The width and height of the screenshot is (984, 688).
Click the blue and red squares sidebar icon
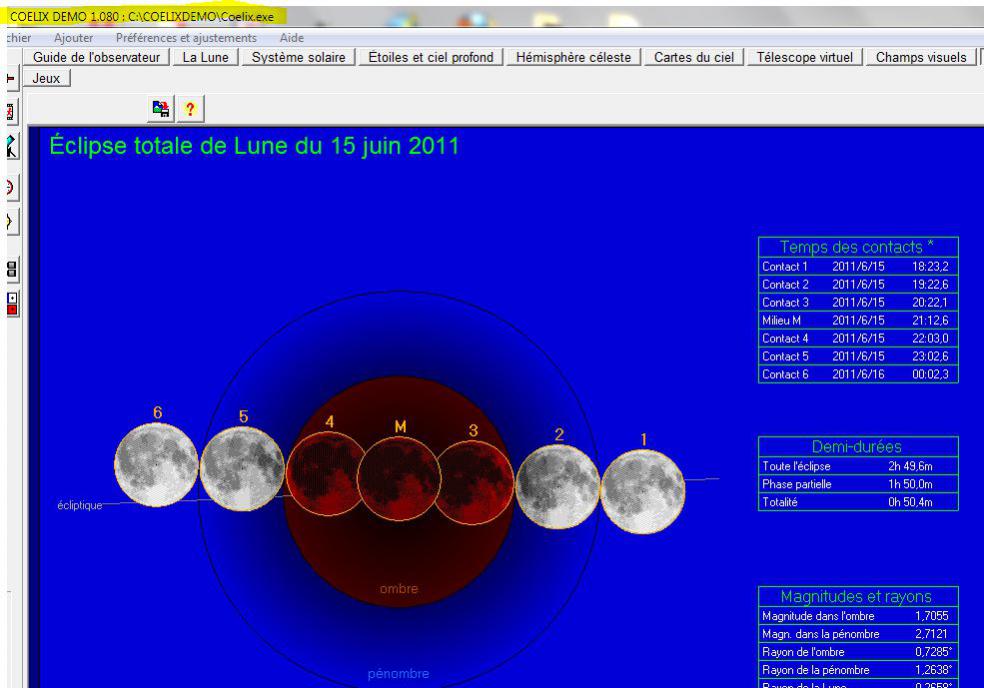tap(12, 303)
